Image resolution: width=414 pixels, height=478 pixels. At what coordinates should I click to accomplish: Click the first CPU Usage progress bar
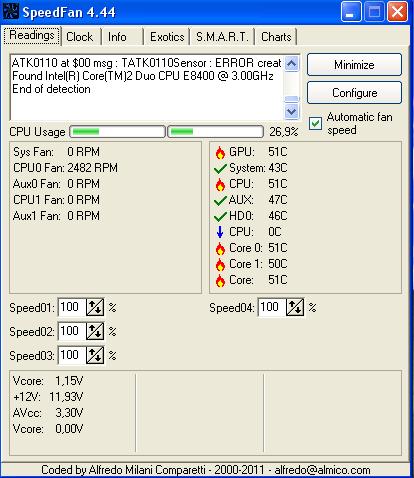117,132
